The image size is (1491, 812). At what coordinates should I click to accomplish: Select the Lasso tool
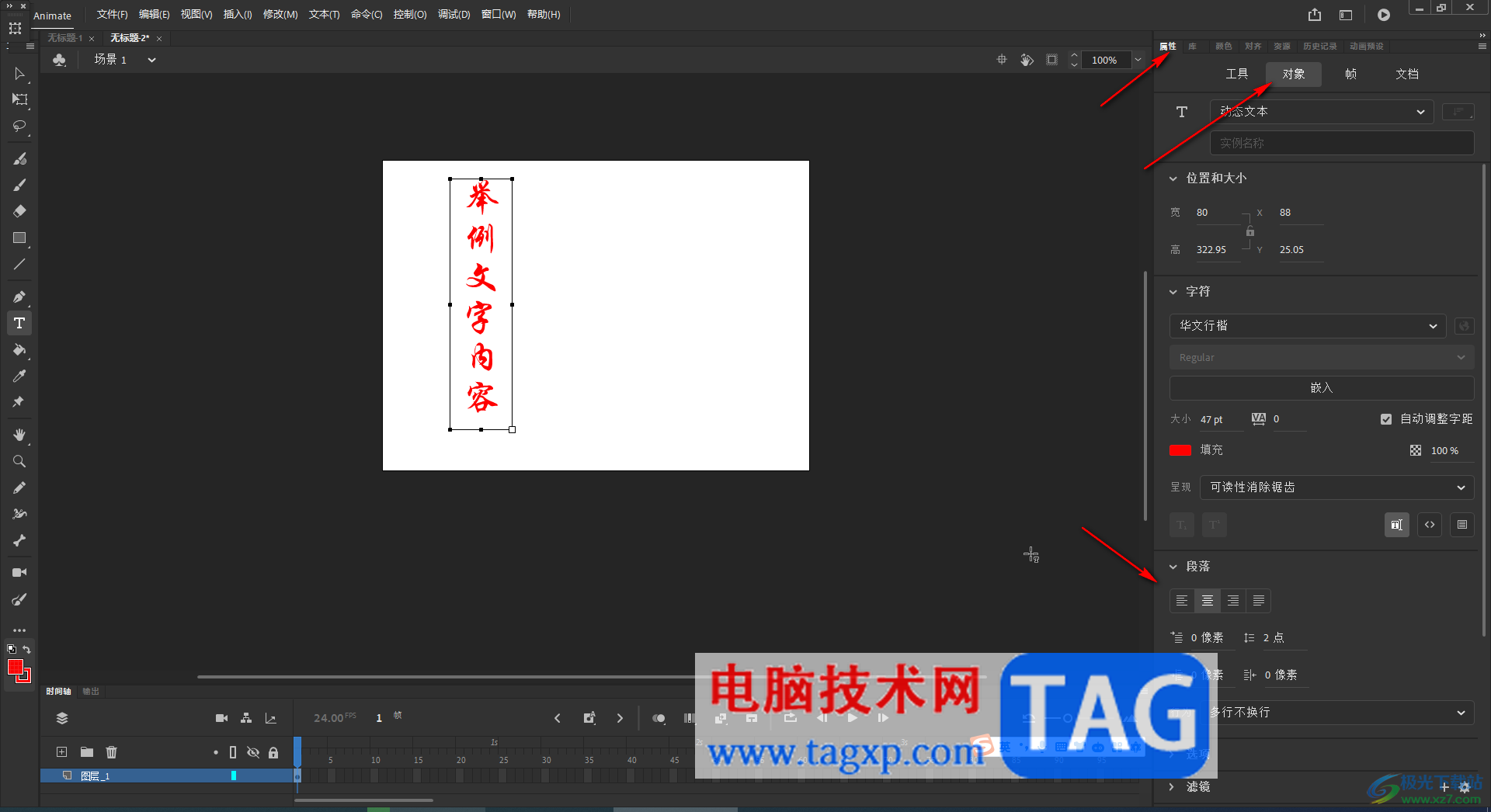(x=19, y=126)
